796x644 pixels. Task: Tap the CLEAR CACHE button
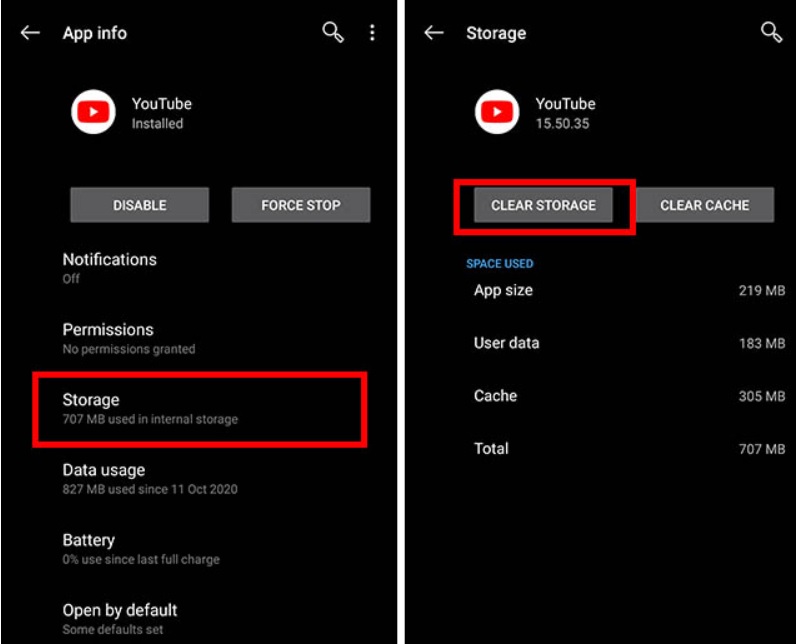705,205
